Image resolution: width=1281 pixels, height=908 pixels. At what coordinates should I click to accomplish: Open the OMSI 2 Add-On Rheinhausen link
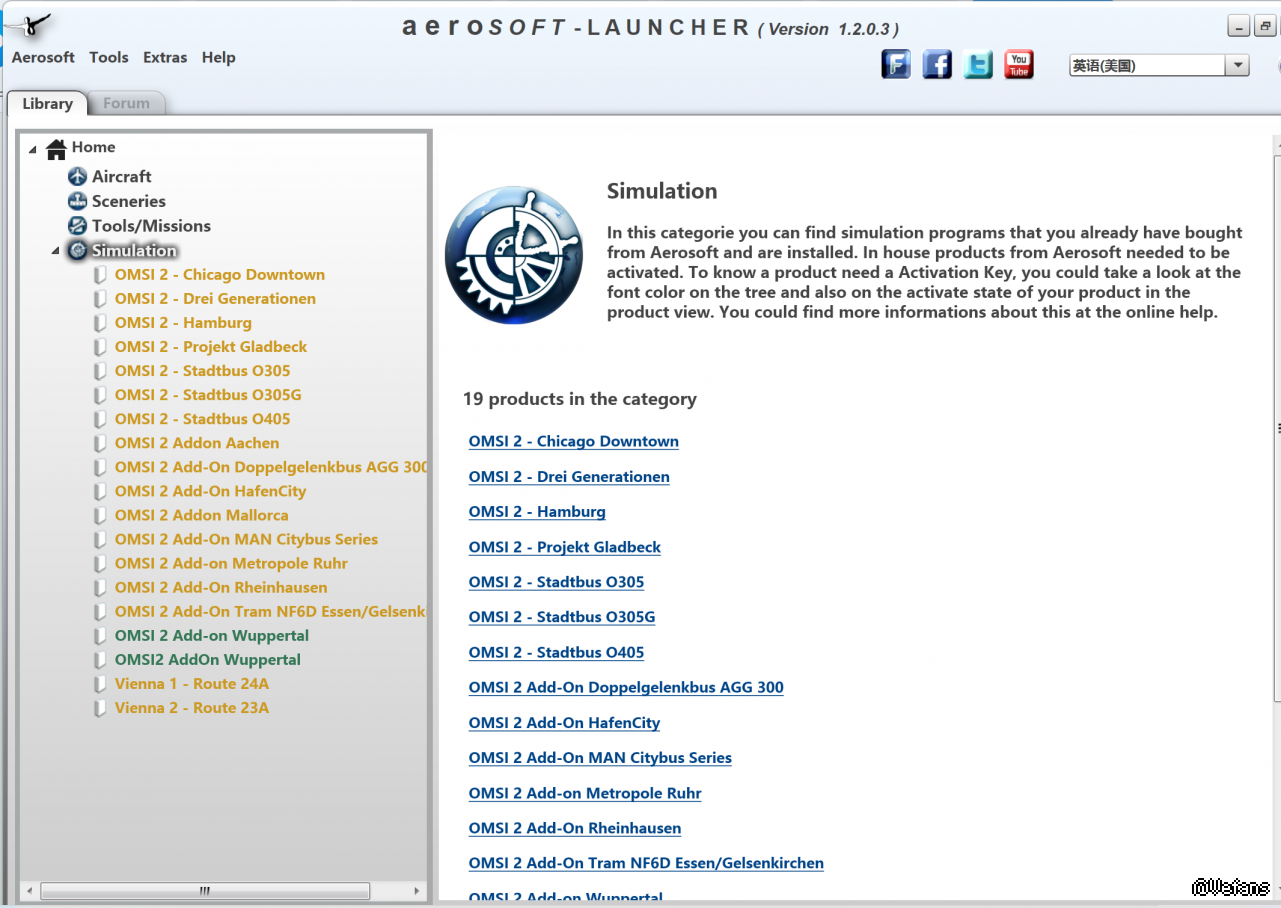(575, 829)
